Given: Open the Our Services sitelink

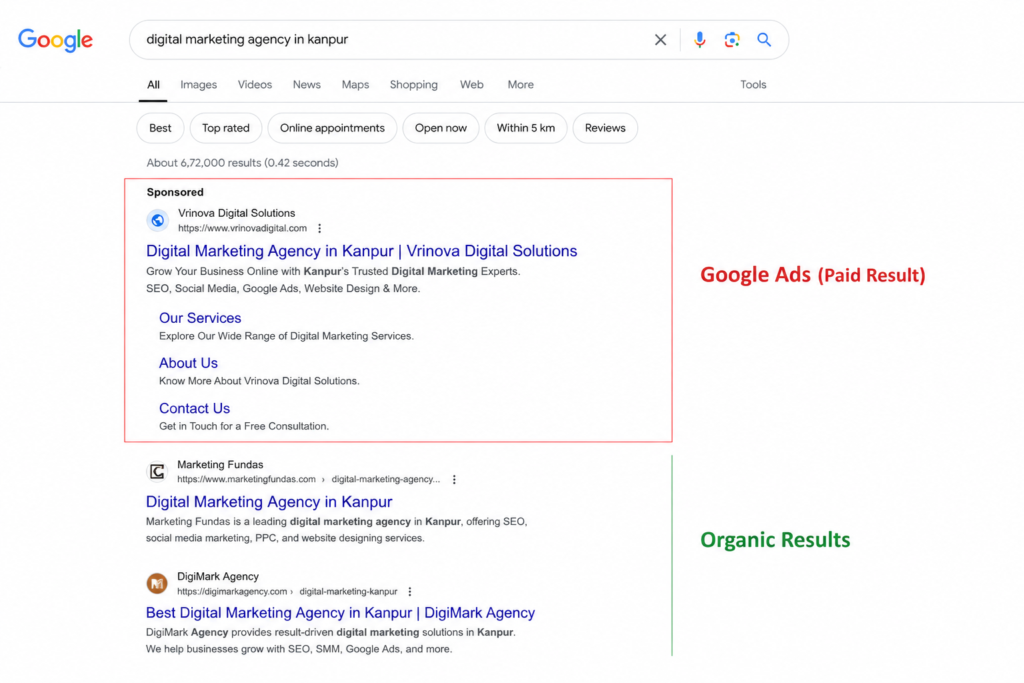Looking at the screenshot, I should pyautogui.click(x=200, y=318).
